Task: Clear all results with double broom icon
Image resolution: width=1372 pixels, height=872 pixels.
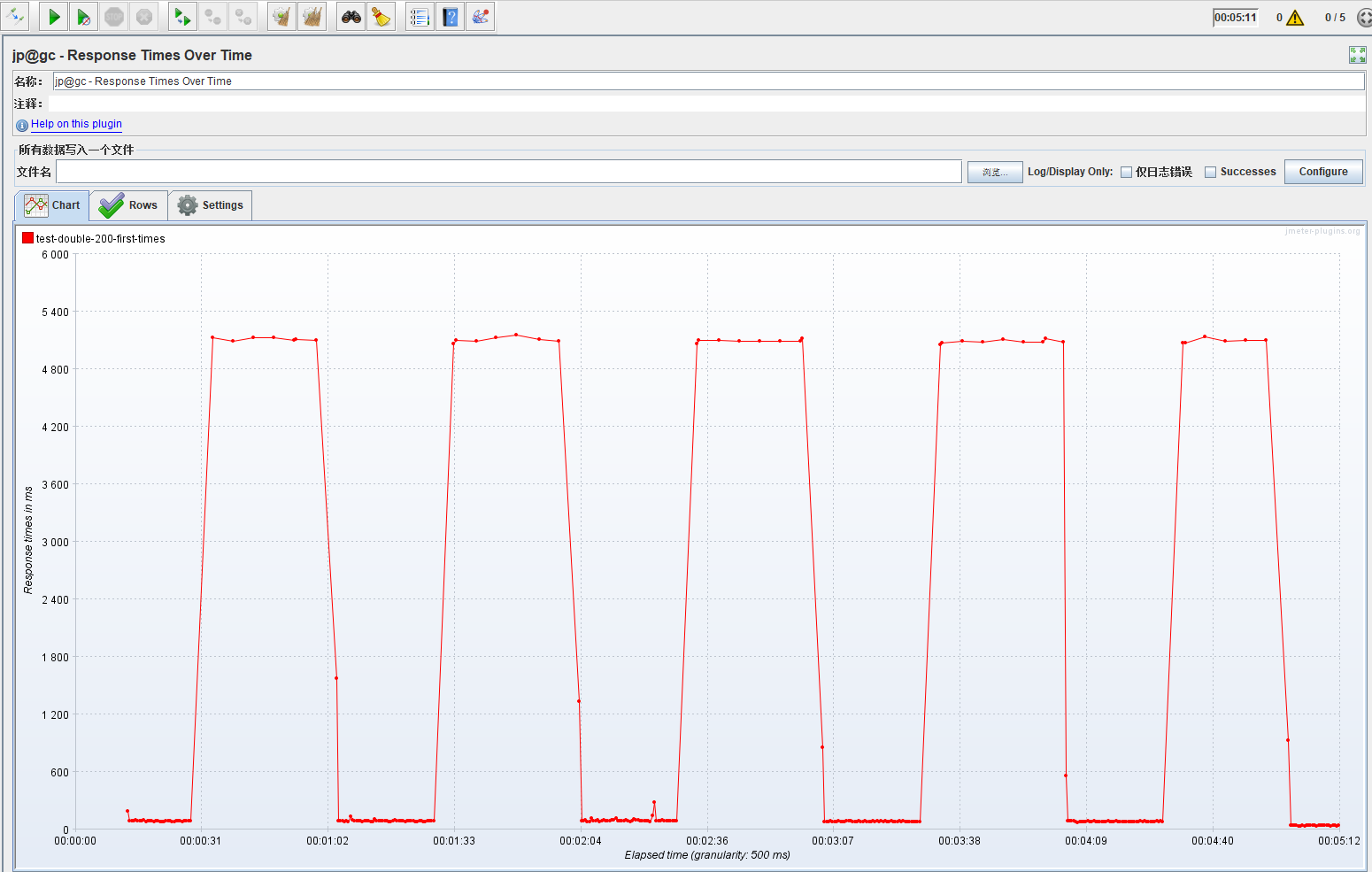Action: [312, 16]
